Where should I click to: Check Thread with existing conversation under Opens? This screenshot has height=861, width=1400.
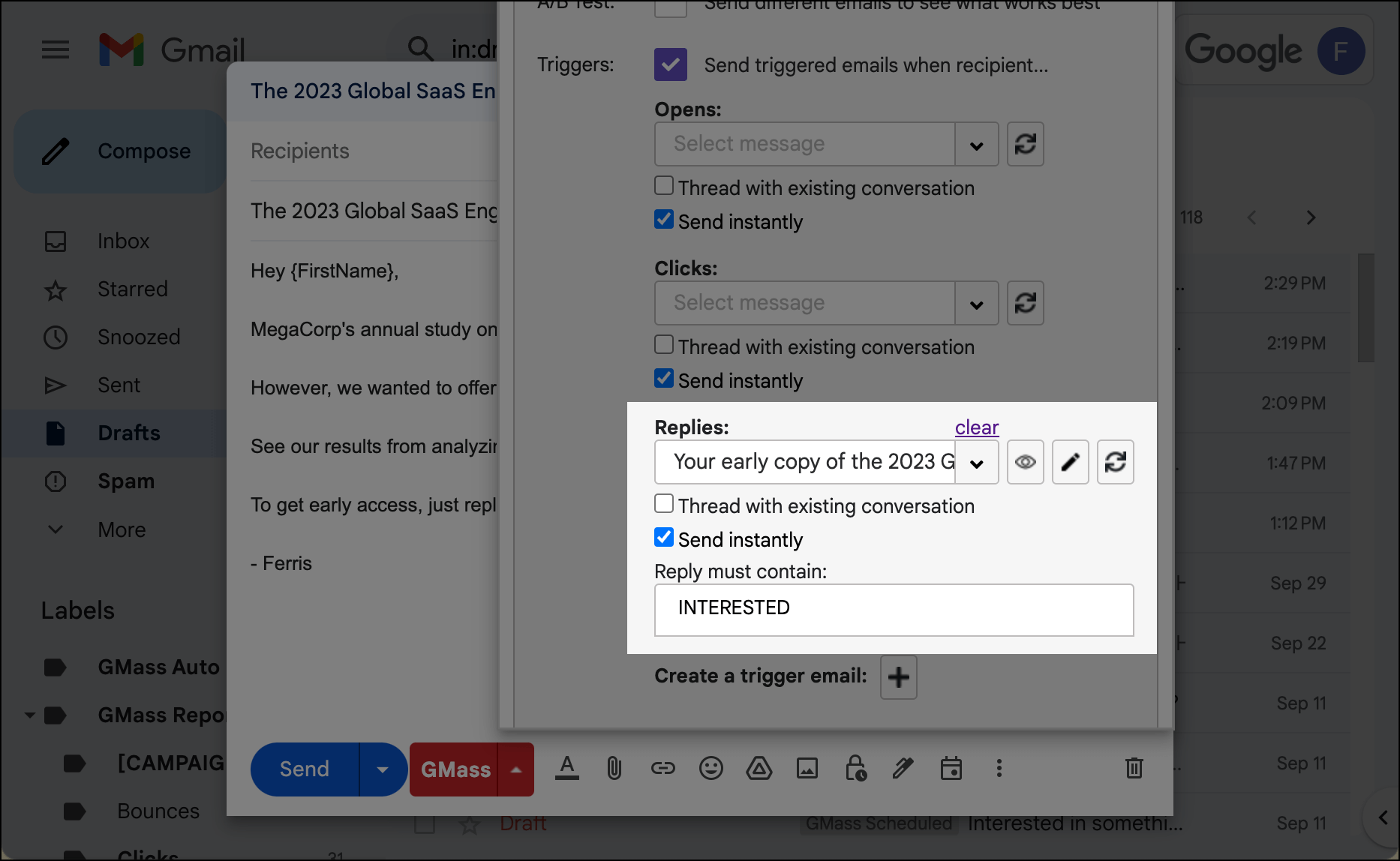664,185
